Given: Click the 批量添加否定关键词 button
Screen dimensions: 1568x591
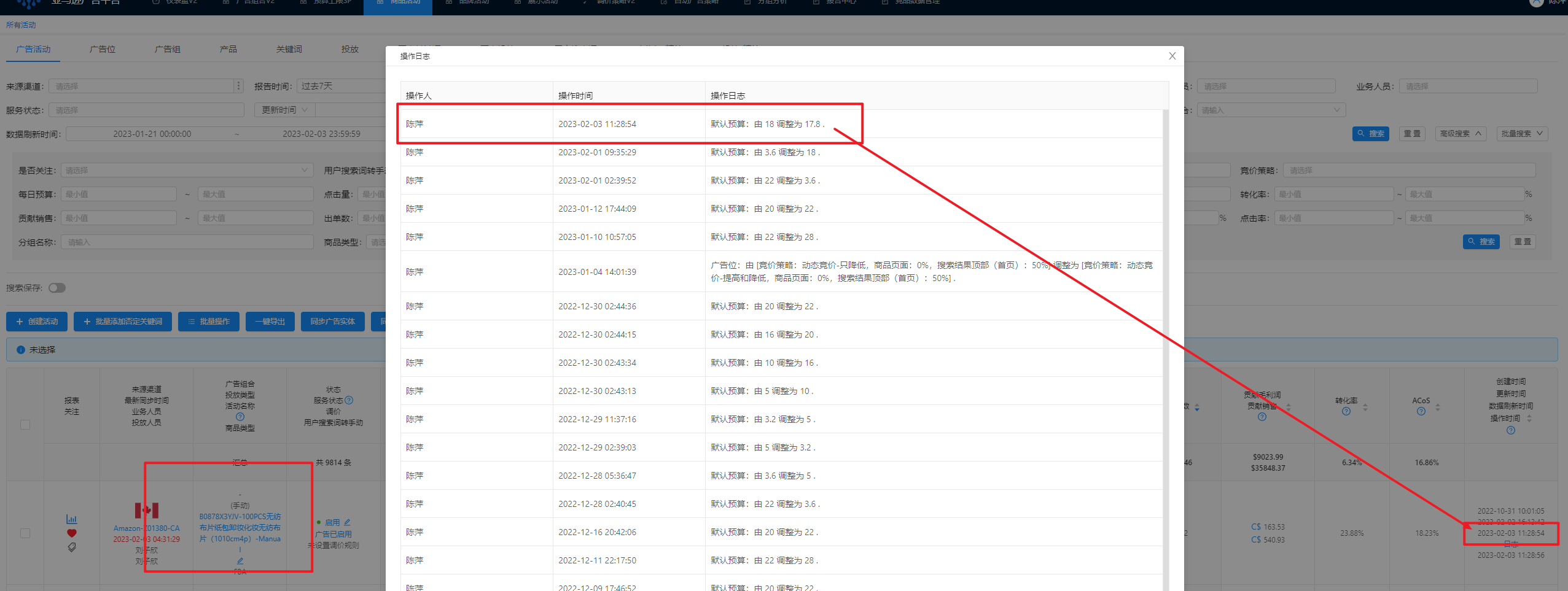Looking at the screenshot, I should 123,322.
